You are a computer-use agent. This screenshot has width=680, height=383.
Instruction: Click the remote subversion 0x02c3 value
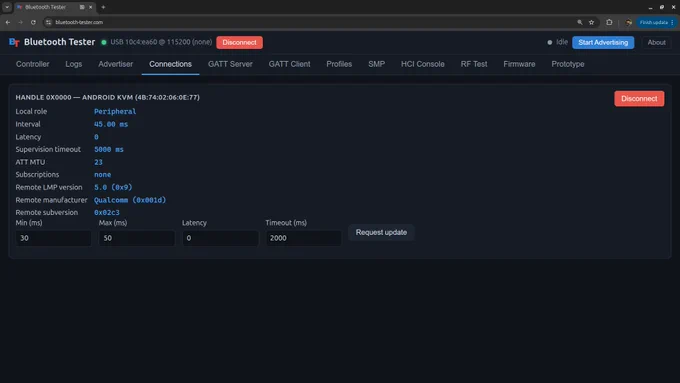107,213
